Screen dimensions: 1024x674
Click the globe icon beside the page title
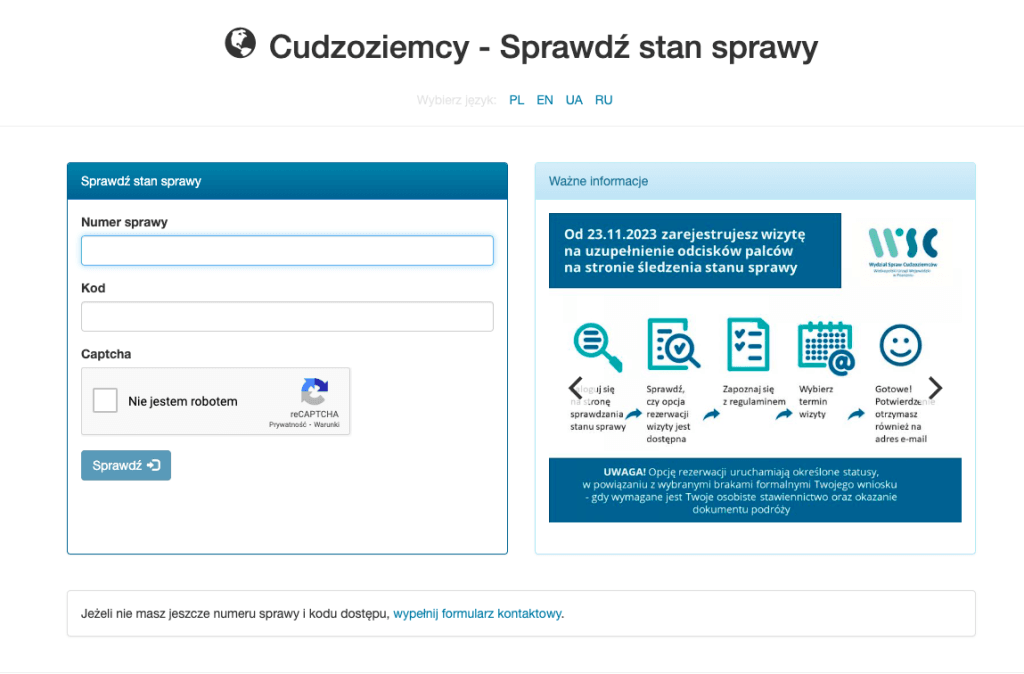pyautogui.click(x=240, y=44)
